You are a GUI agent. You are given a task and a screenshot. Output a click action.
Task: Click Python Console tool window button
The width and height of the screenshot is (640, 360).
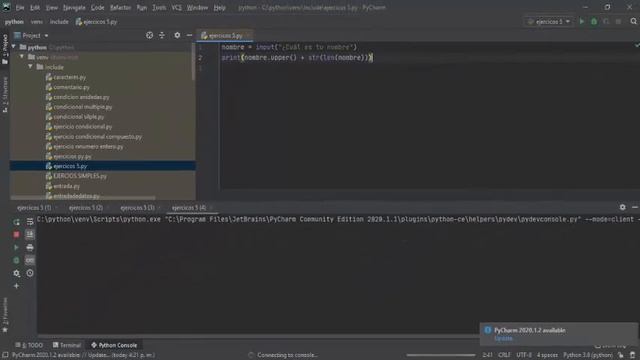[114, 345]
